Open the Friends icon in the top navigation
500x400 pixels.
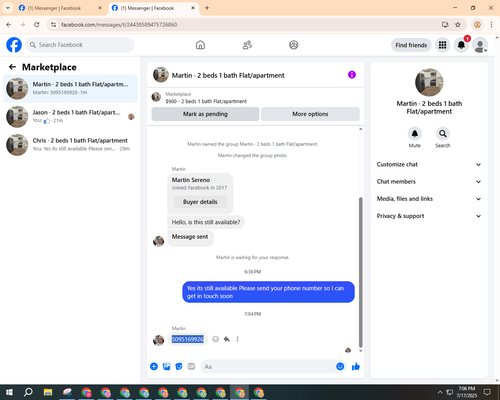pyautogui.click(x=247, y=45)
